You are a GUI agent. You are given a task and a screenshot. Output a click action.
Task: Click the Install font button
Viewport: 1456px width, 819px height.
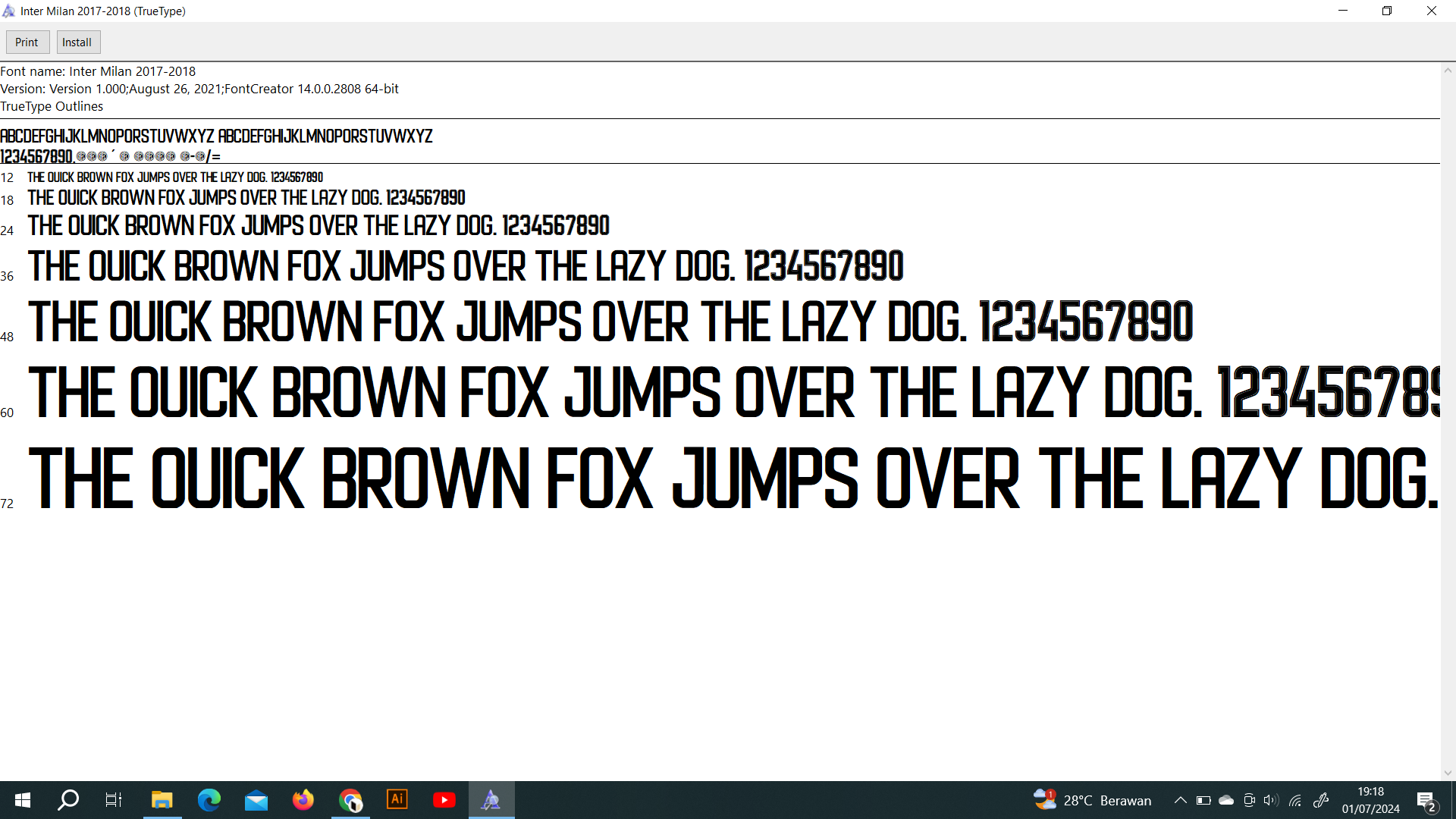click(x=77, y=42)
